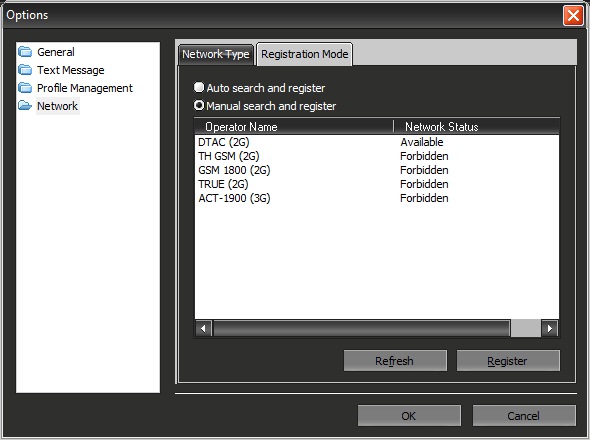Click the scrollbar left arrow
The image size is (590, 440).
[204, 328]
